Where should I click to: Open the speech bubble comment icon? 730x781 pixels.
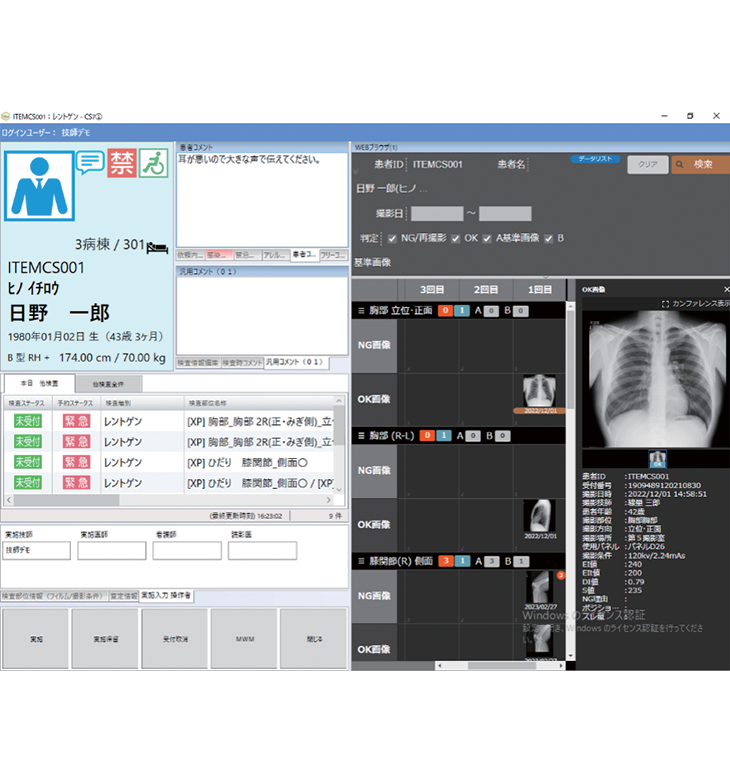pos(91,162)
